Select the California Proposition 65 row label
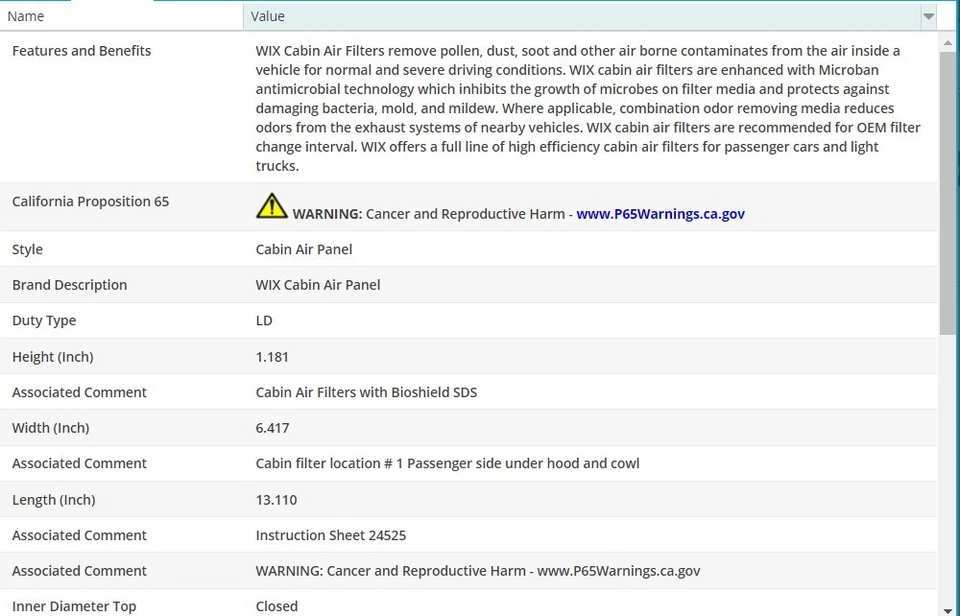 [x=91, y=201]
